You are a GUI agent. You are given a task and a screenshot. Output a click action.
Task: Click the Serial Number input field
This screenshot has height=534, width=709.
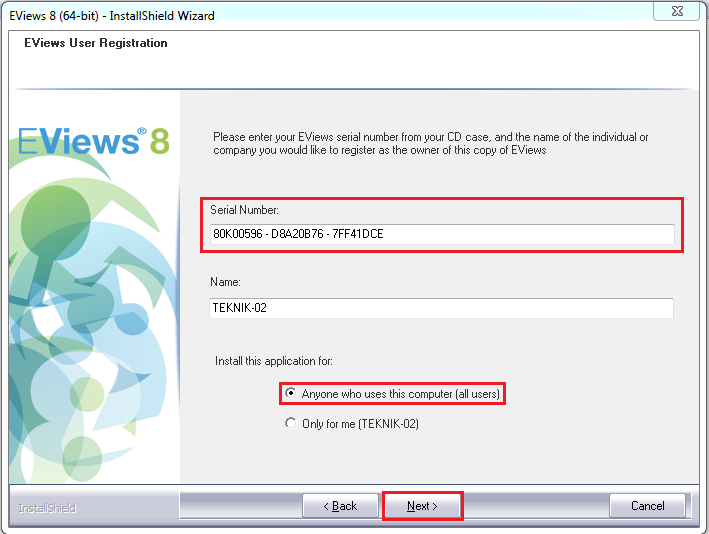tap(442, 234)
